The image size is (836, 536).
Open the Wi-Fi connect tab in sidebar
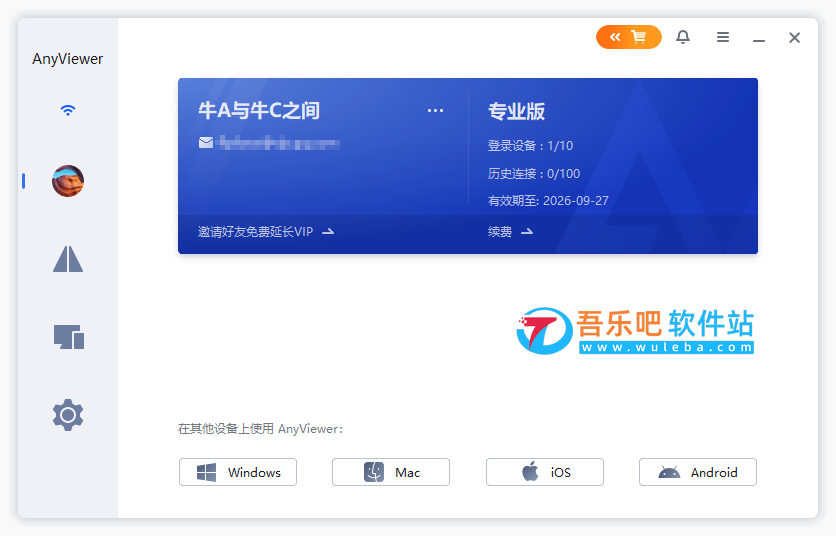click(x=68, y=110)
